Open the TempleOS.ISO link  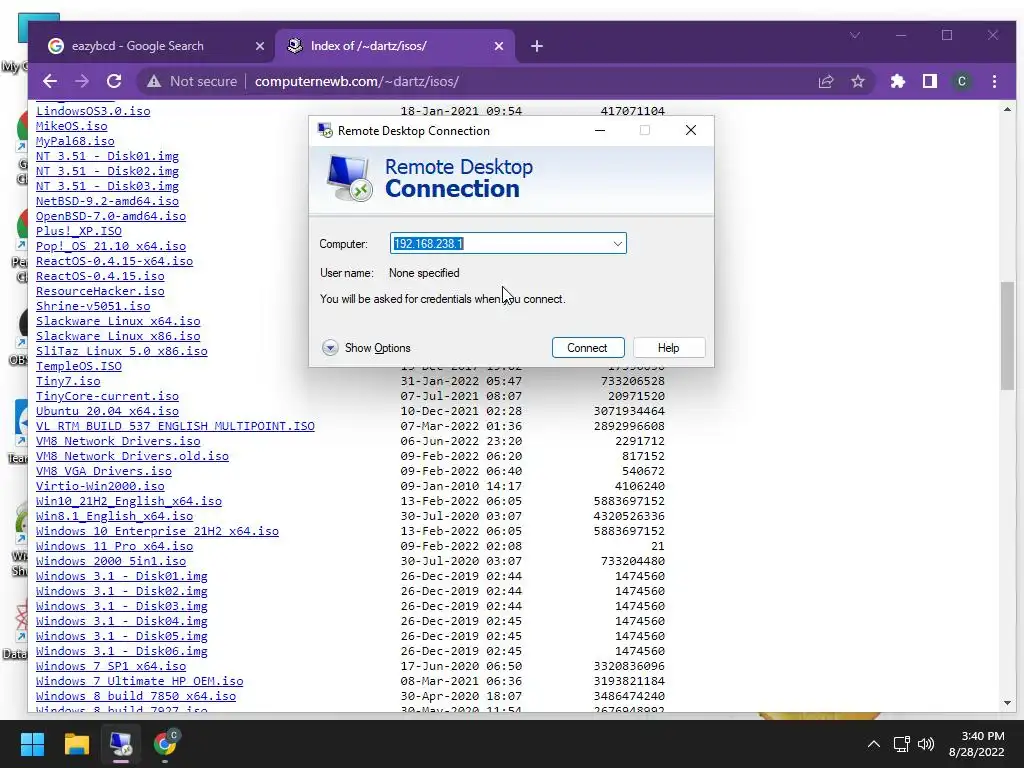pyautogui.click(x=78, y=366)
